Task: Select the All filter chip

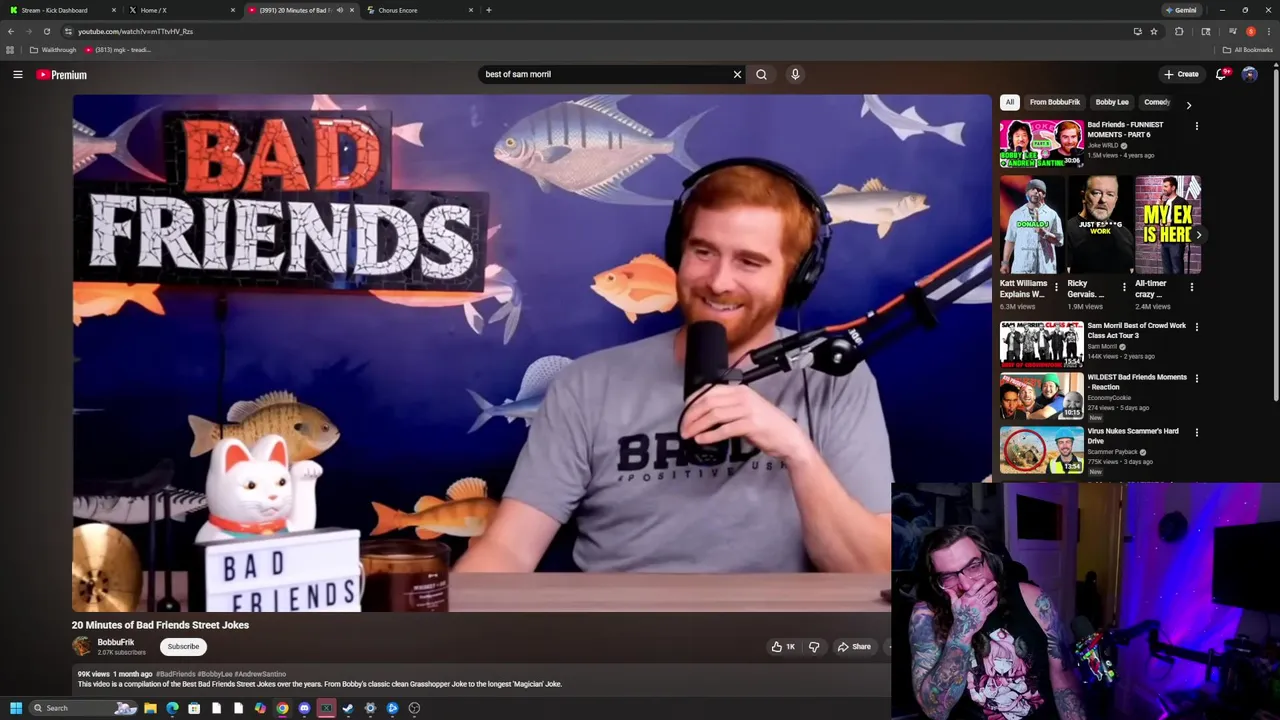Action: [x=1010, y=102]
